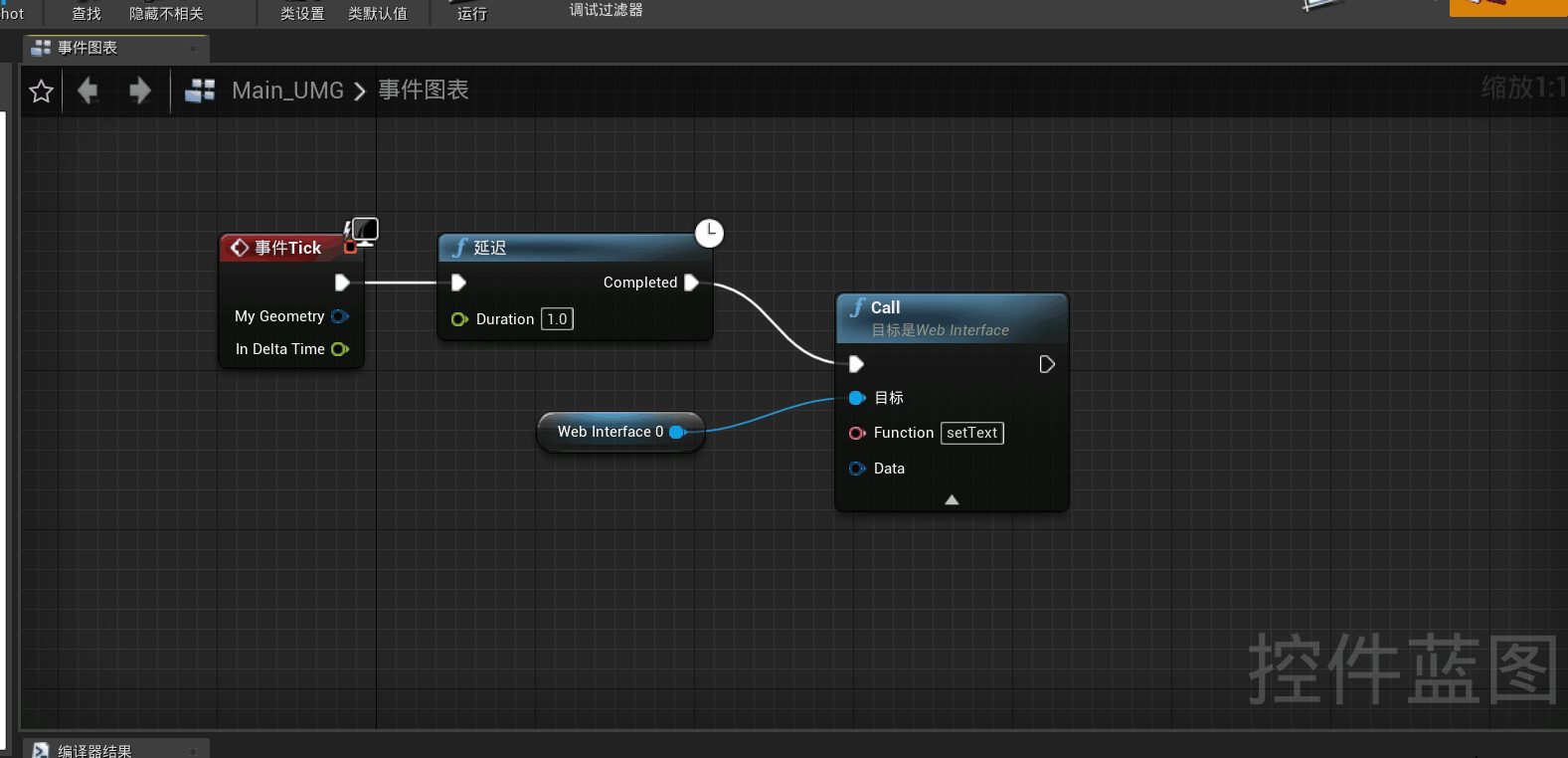Click the Web Interface 0 output pin

[x=678, y=432]
